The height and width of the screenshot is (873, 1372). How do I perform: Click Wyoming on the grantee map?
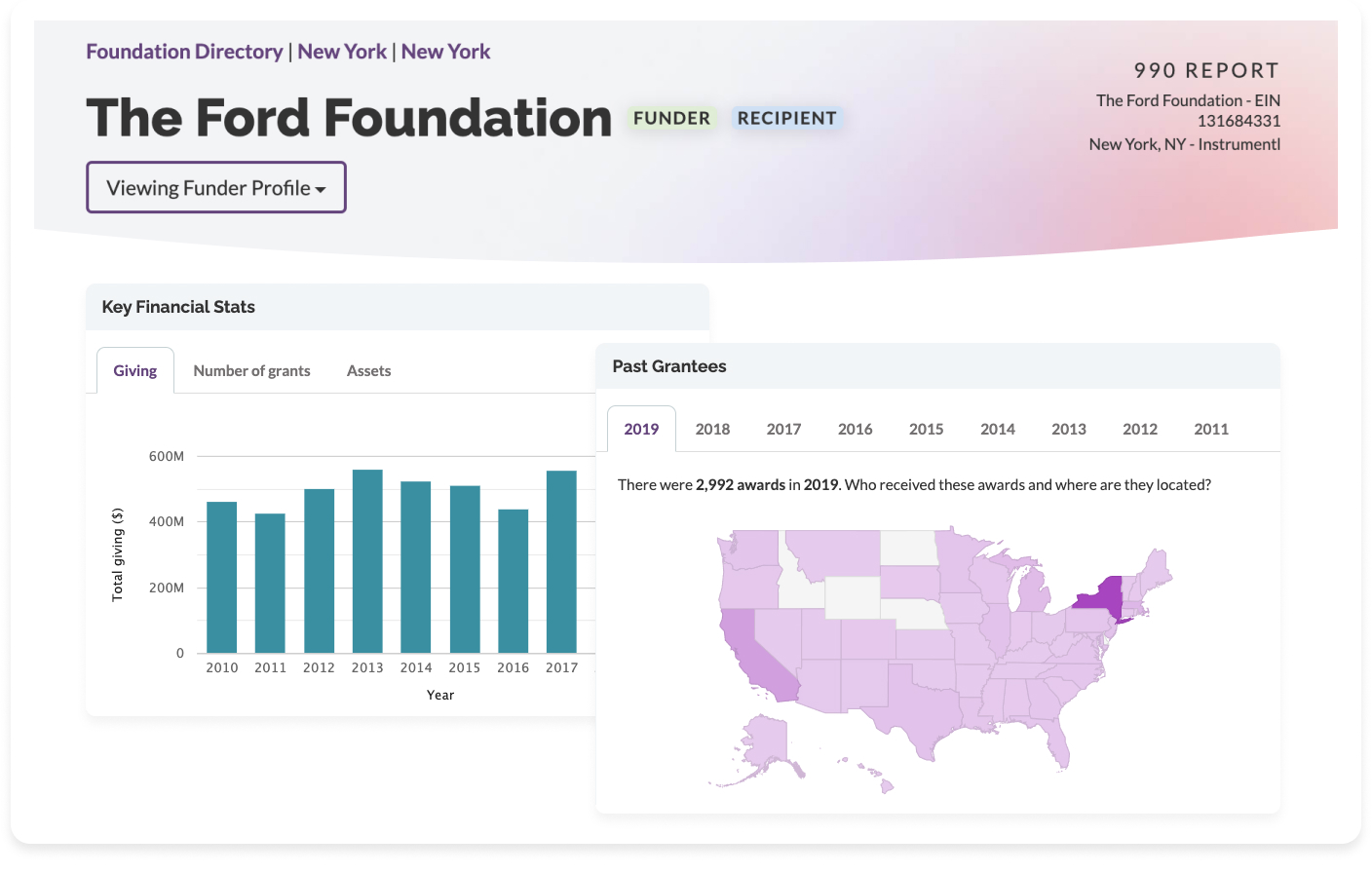[853, 596]
